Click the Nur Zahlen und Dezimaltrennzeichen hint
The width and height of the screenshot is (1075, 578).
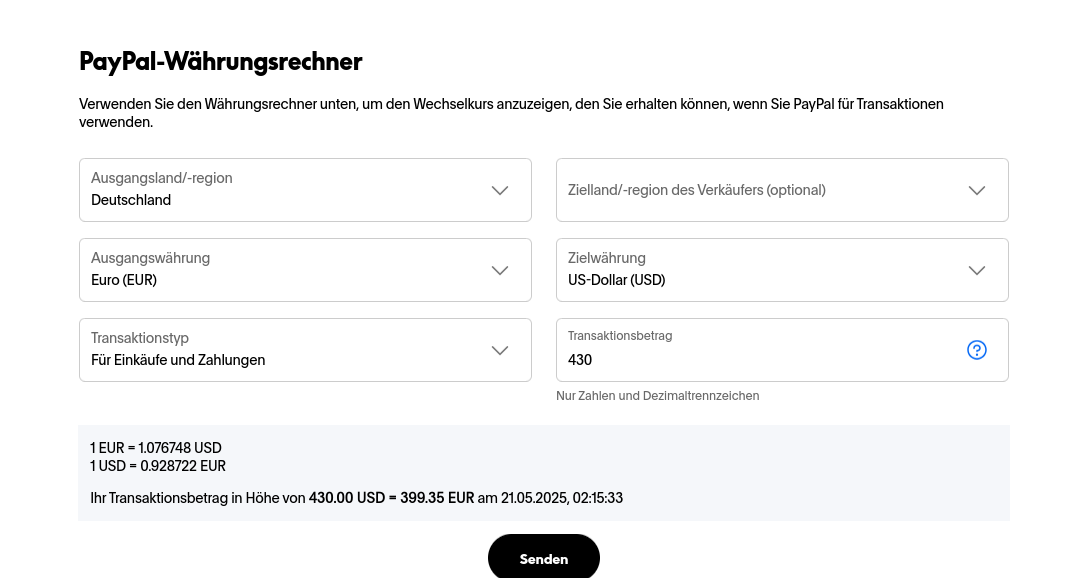pyautogui.click(x=657, y=396)
